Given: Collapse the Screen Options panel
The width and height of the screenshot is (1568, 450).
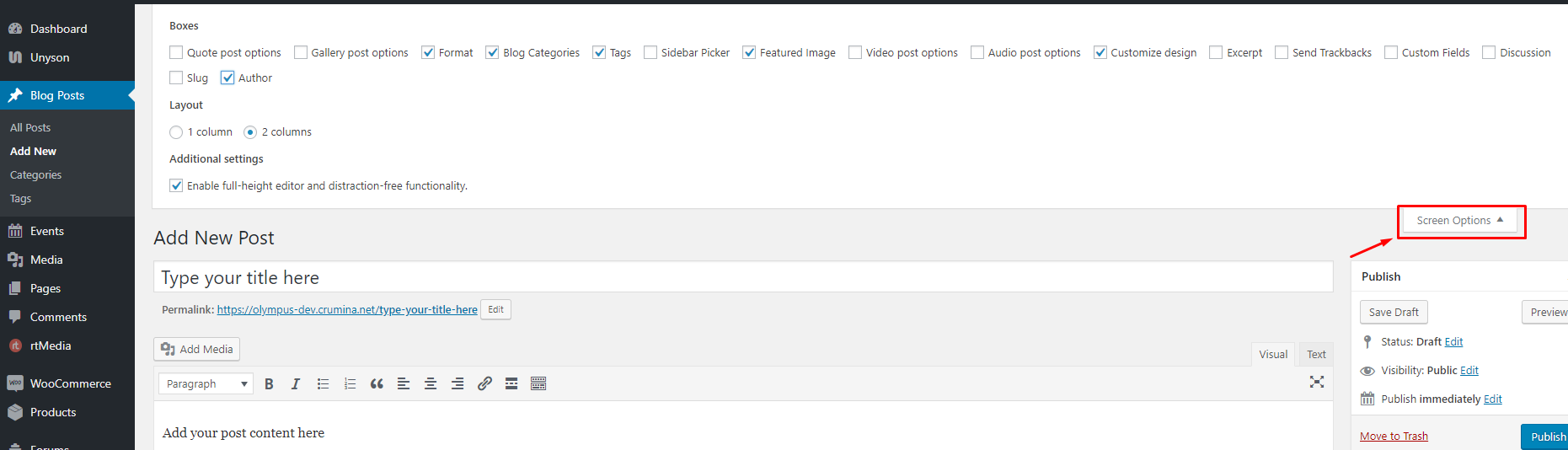Looking at the screenshot, I should 1460,221.
